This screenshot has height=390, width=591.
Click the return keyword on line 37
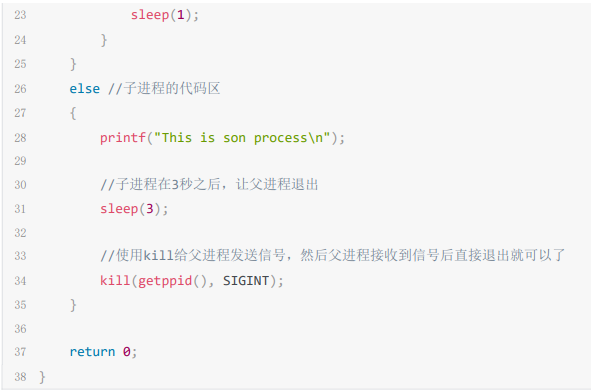point(92,352)
